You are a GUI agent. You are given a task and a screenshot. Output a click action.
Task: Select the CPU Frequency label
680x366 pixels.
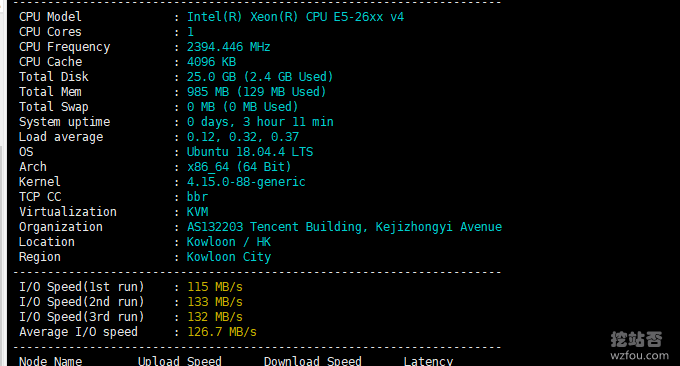(64, 47)
